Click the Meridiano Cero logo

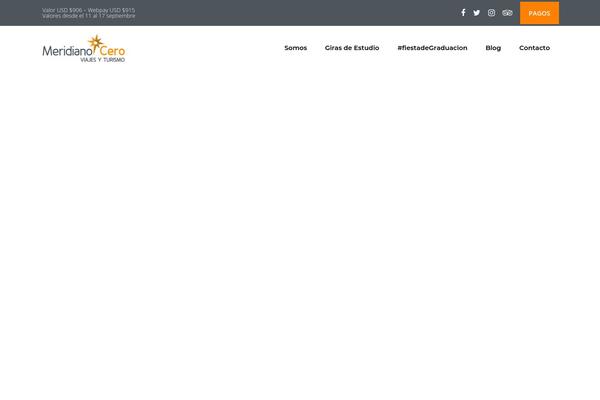[84, 49]
